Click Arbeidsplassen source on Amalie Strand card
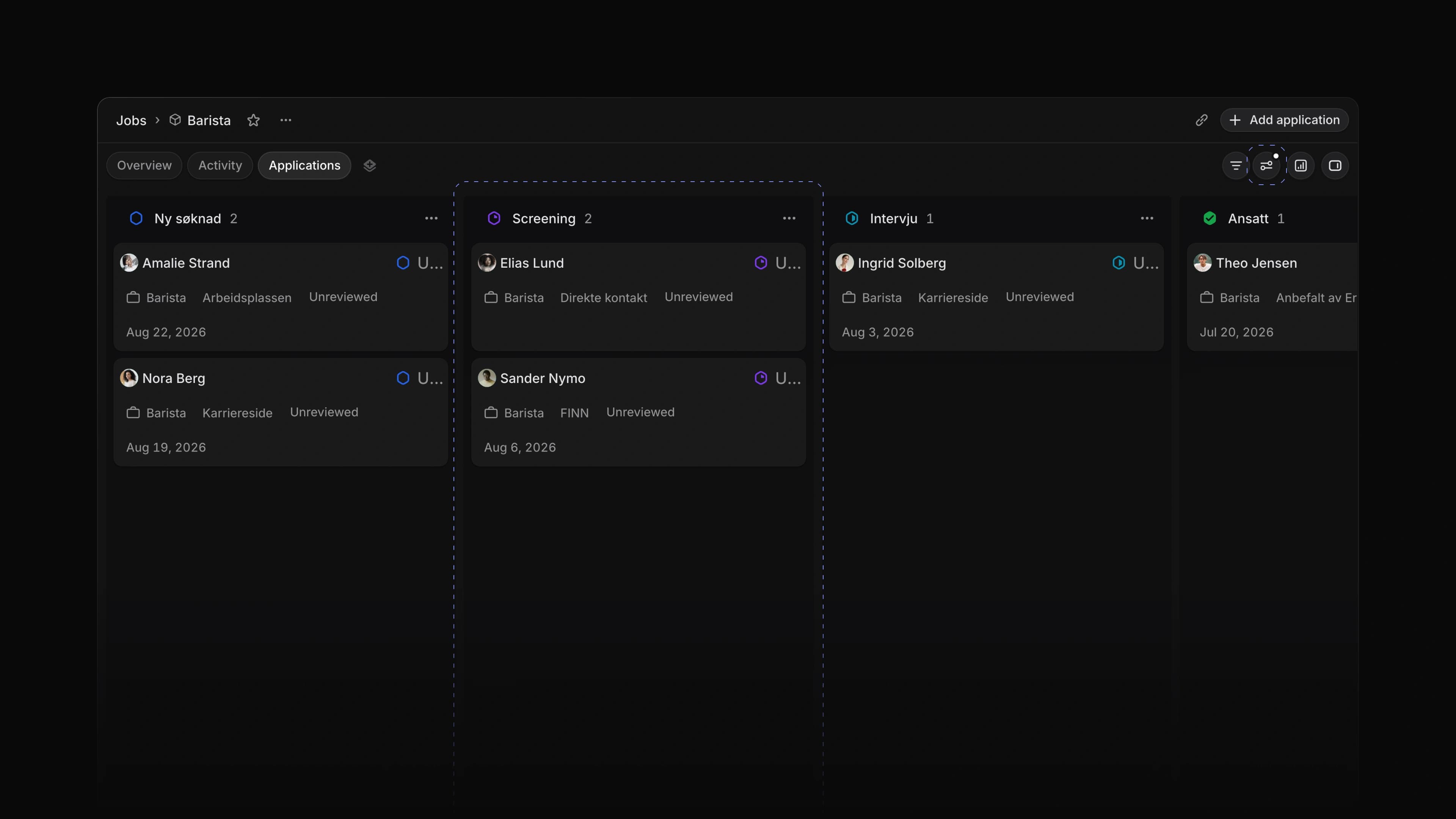The height and width of the screenshot is (819, 1456). [247, 298]
